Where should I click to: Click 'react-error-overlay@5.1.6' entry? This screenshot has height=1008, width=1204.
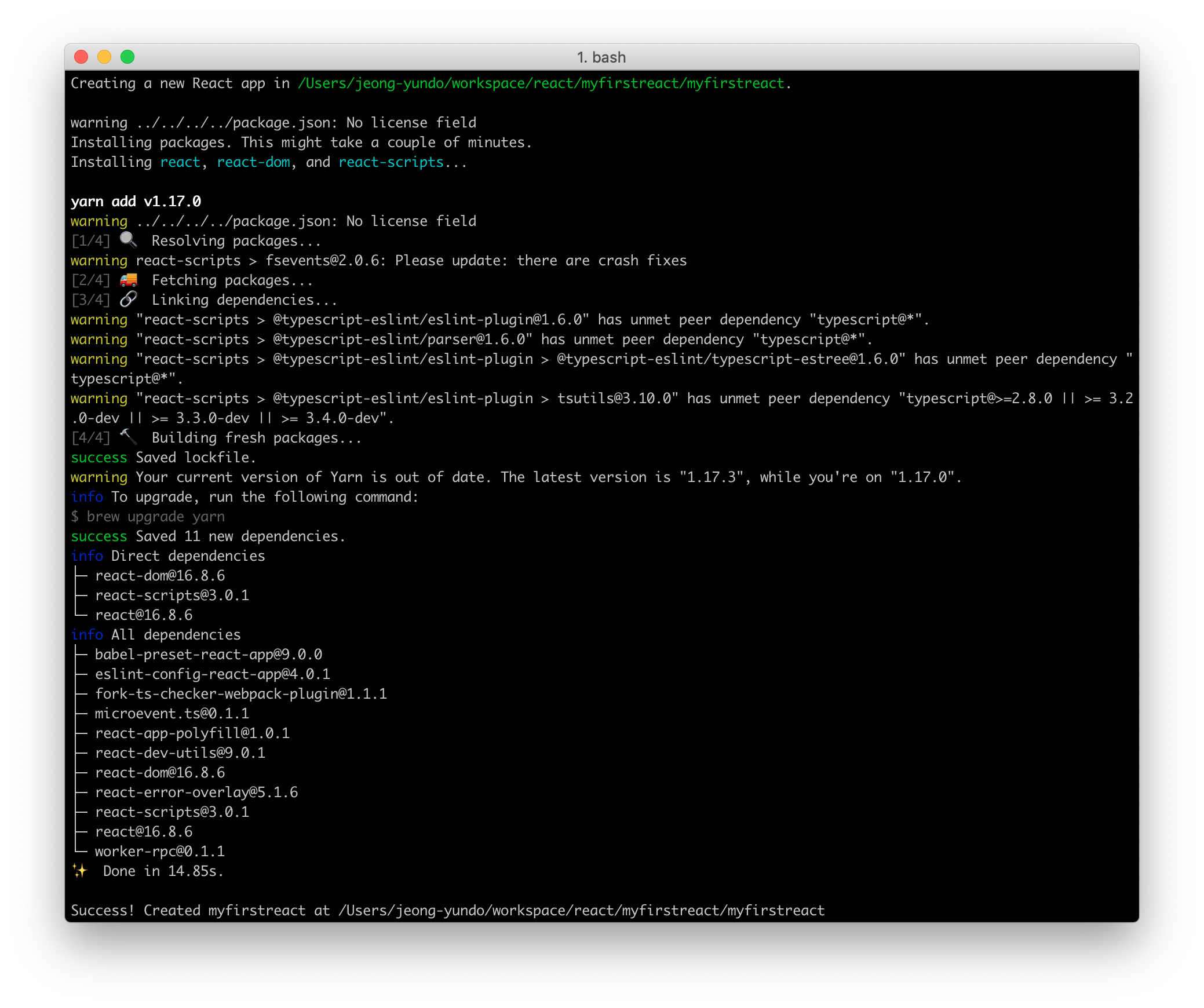pos(196,792)
